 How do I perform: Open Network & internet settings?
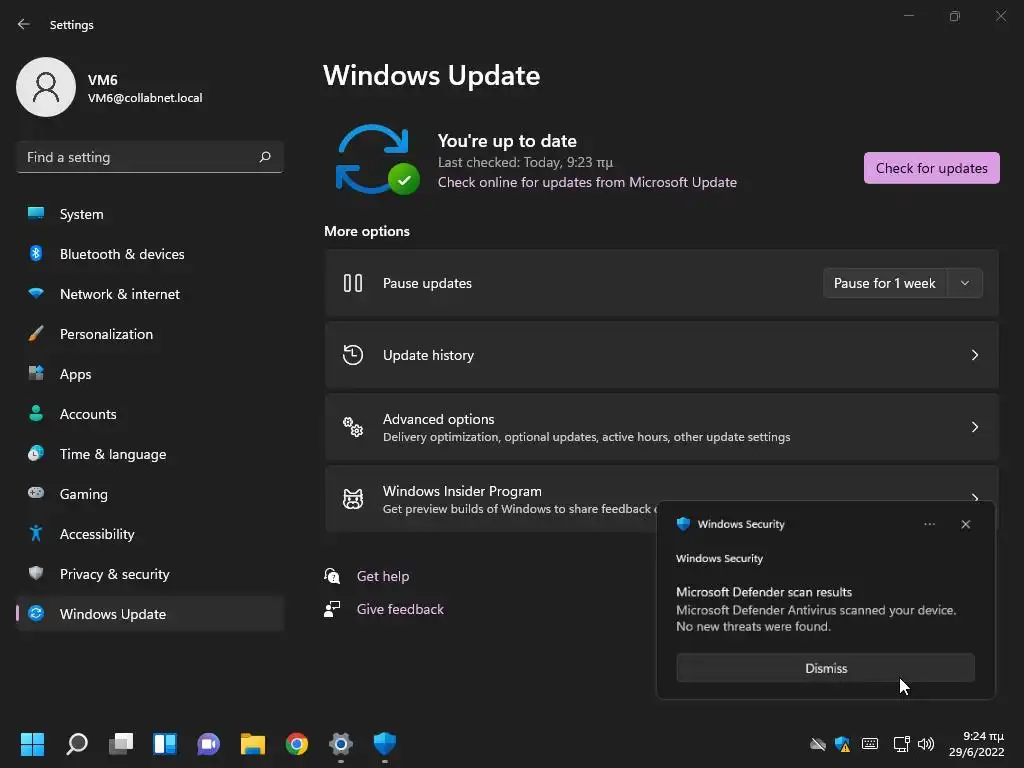tap(150, 294)
